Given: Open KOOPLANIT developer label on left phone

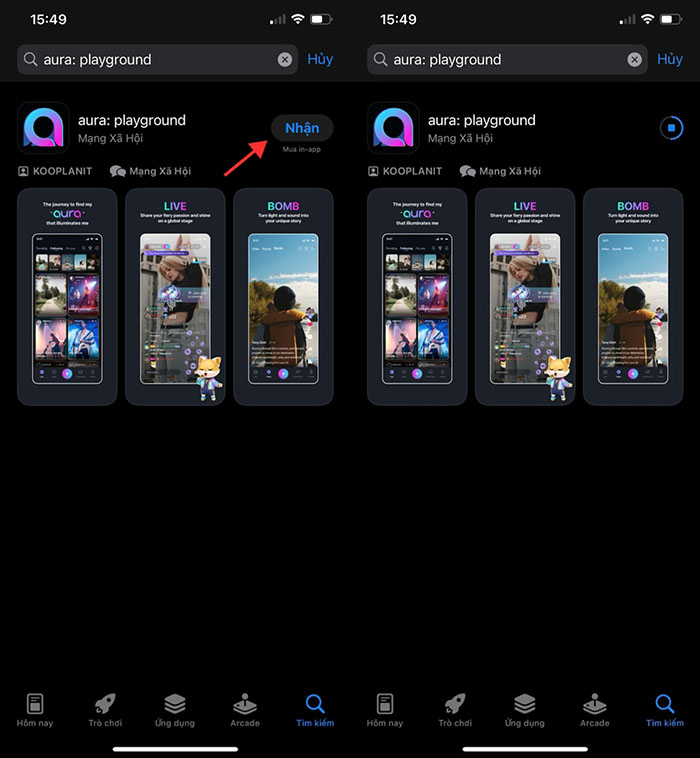Looking at the screenshot, I should click(x=55, y=171).
